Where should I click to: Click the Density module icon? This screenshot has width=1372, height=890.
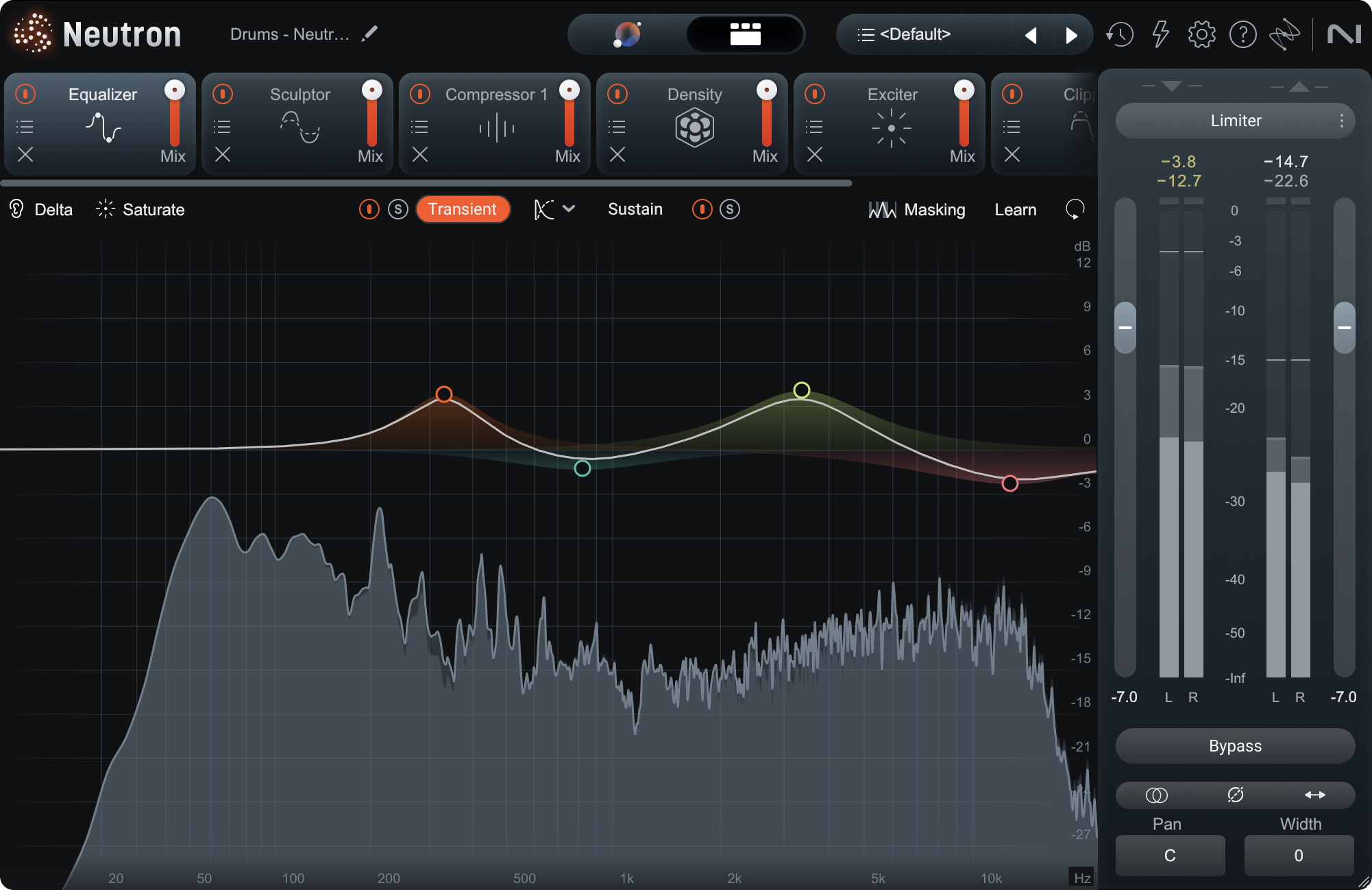(x=694, y=128)
